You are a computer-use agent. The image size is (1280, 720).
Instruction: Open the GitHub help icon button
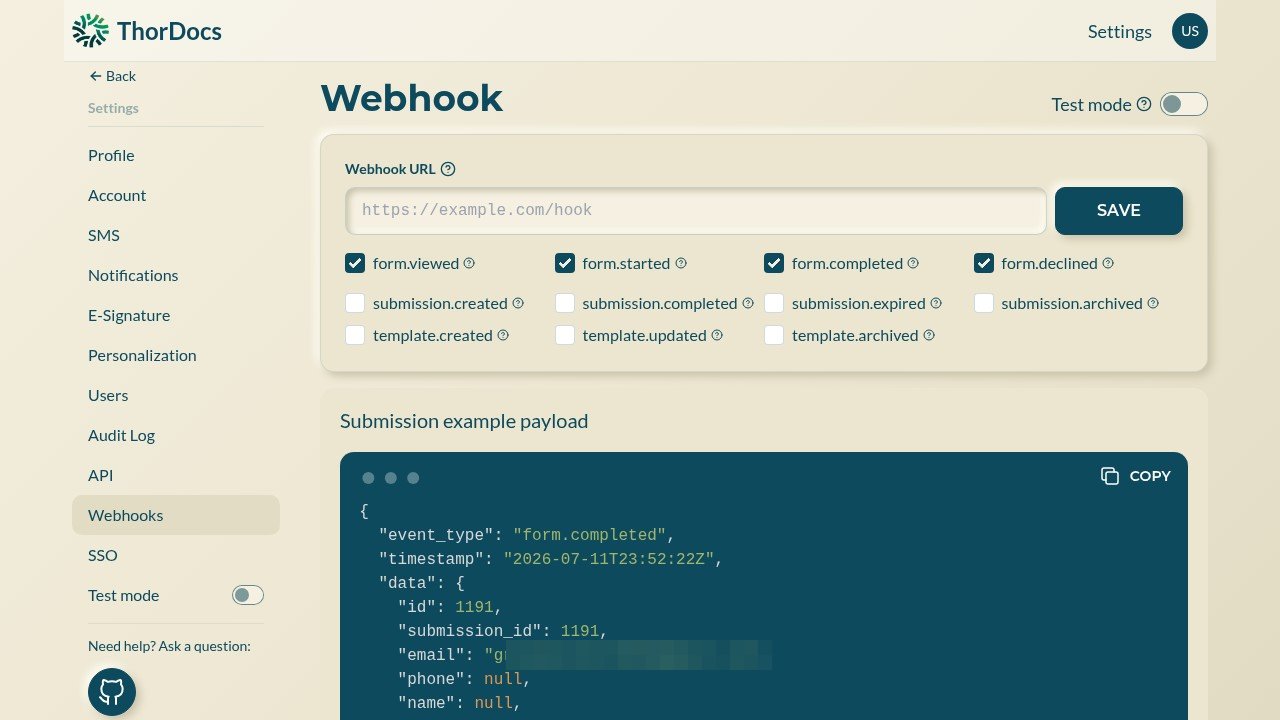click(112, 692)
